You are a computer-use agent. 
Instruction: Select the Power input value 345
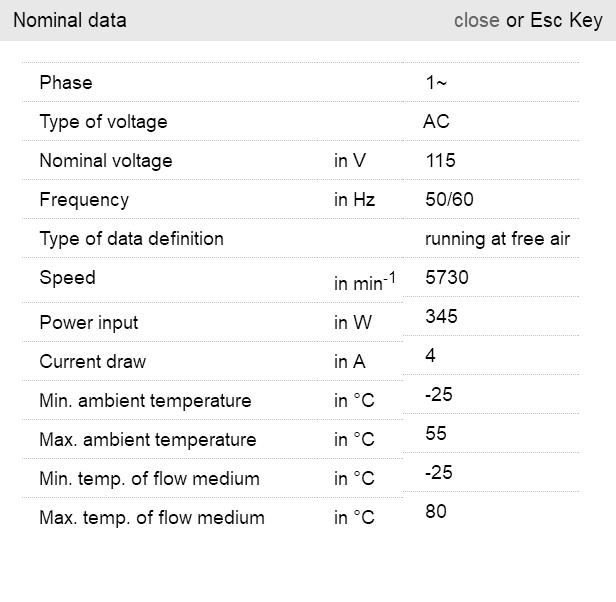coord(441,317)
